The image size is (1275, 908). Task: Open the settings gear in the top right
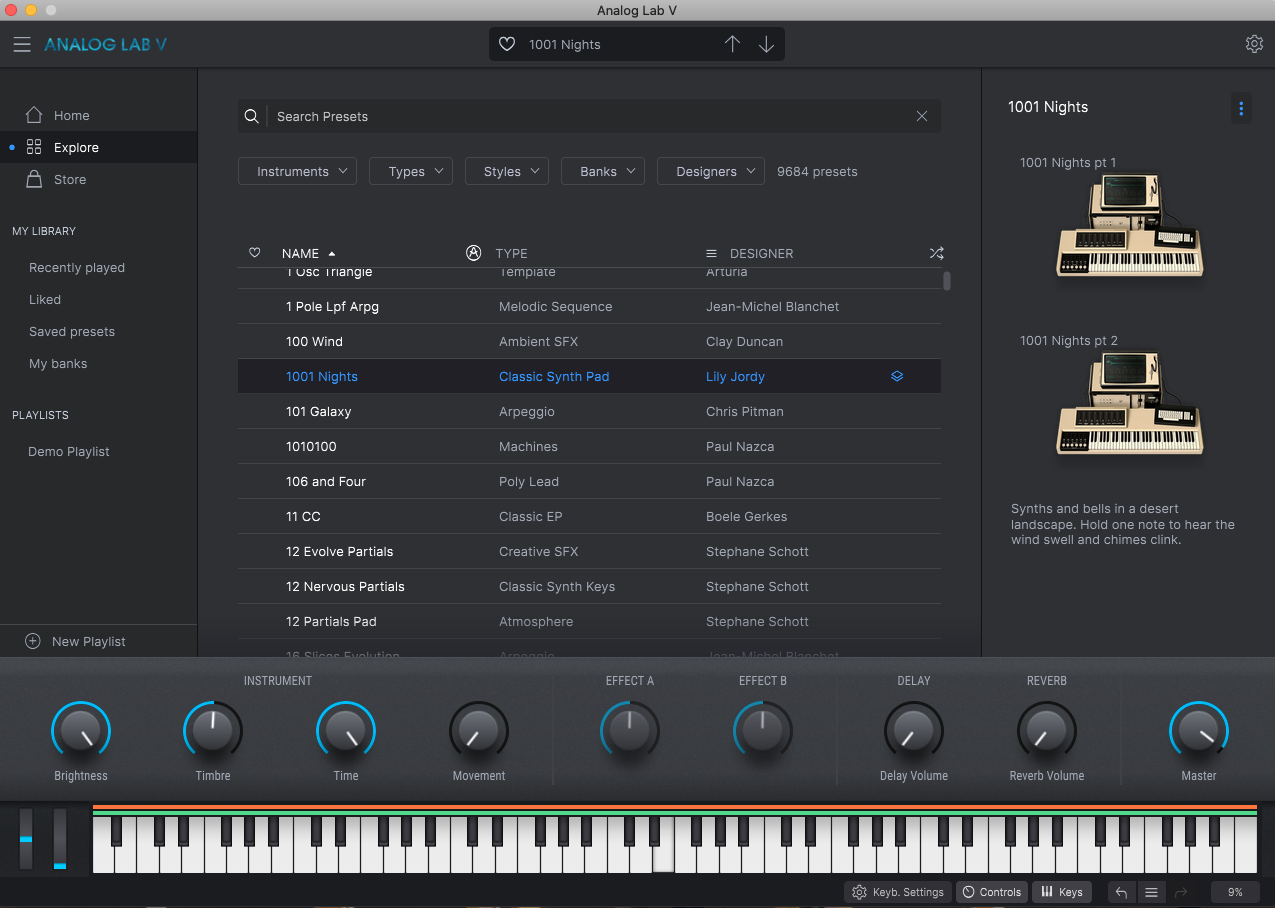pyautogui.click(x=1254, y=44)
